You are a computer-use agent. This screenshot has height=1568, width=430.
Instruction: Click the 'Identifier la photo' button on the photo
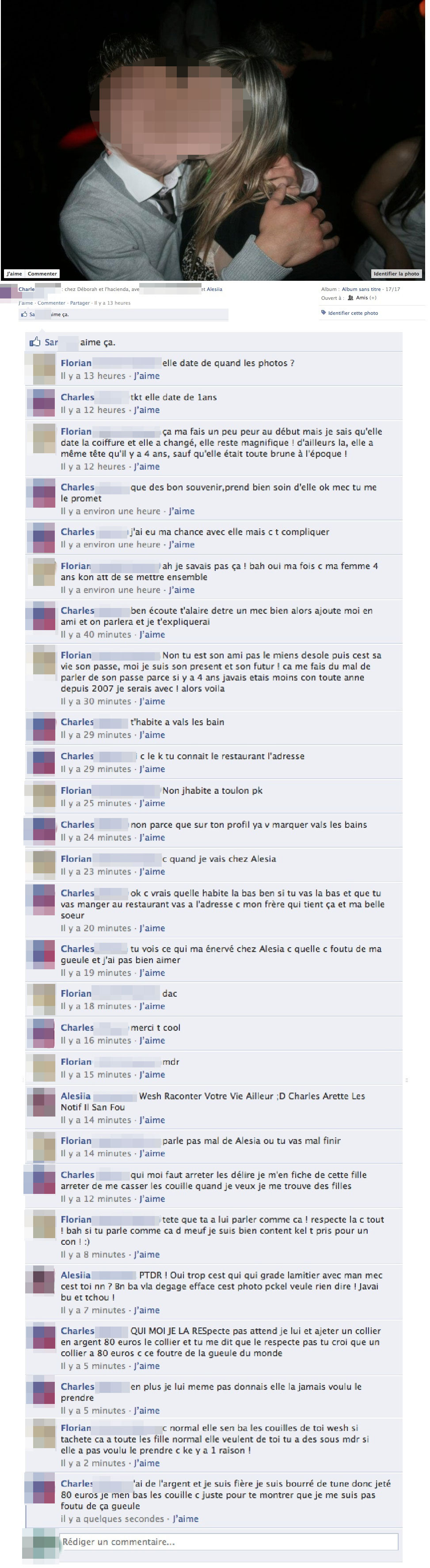[x=396, y=274]
